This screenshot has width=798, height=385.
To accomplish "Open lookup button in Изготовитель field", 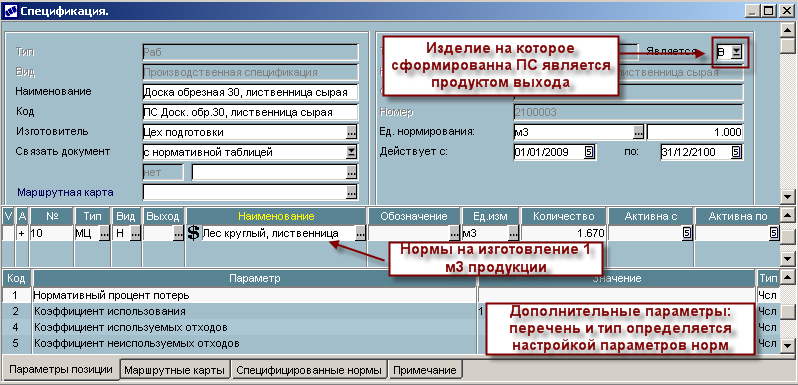I will coord(352,132).
